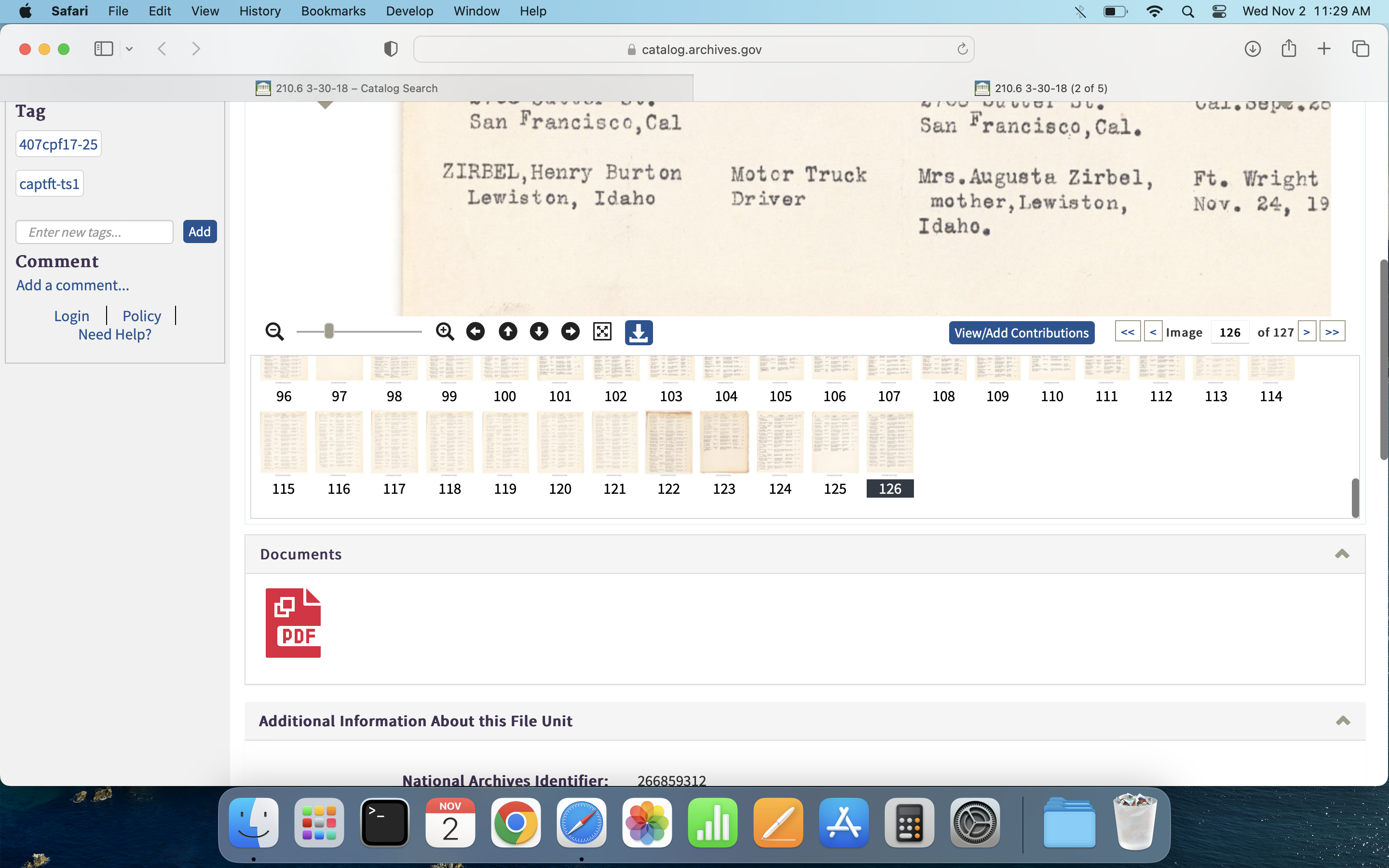Select thumbnail image 122
Screen dimensions: 1389x868
coord(668,442)
